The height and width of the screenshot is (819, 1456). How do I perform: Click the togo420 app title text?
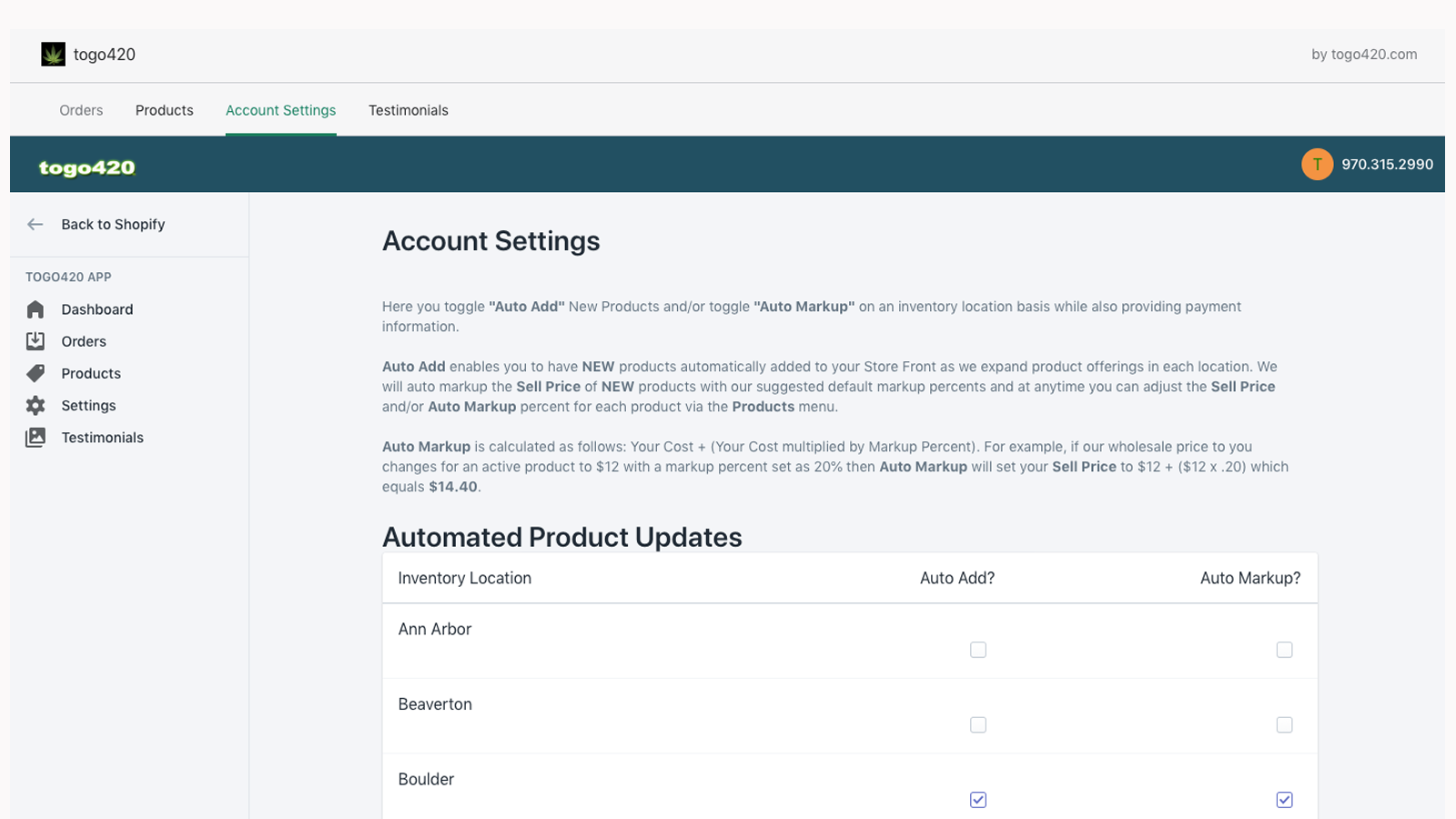105,55
